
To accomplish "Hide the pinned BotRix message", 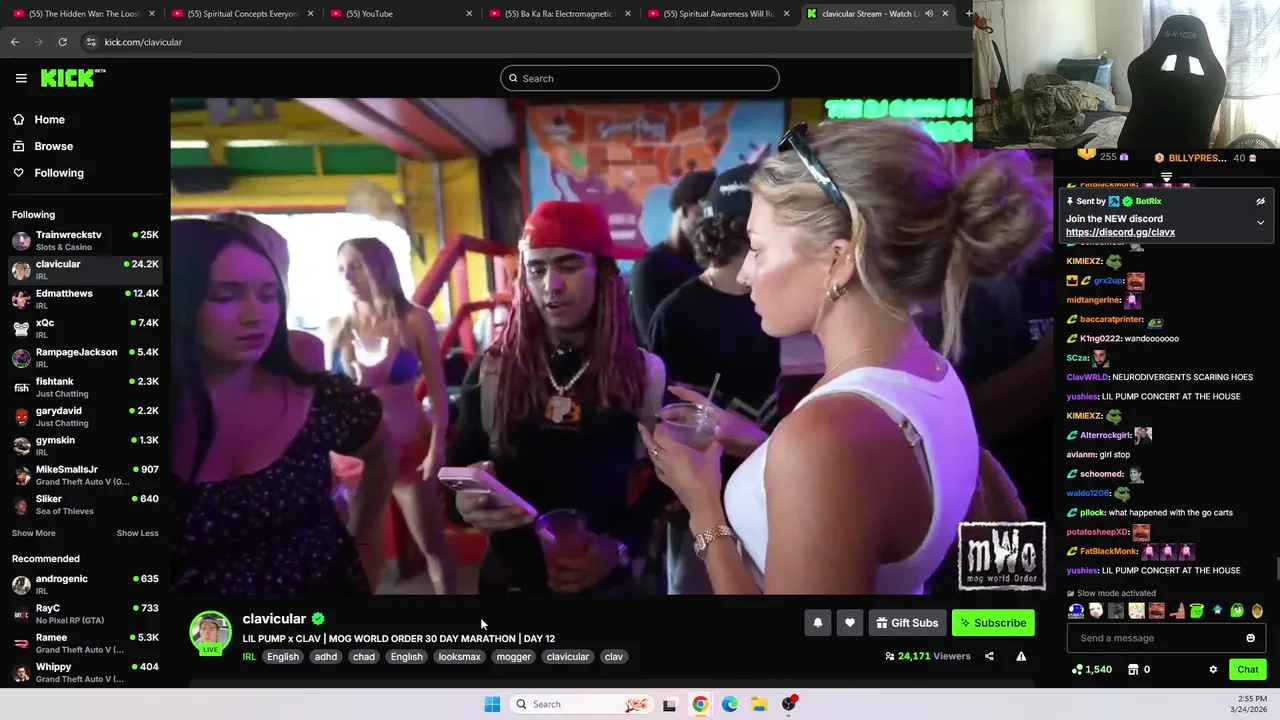I will pos(1260,201).
